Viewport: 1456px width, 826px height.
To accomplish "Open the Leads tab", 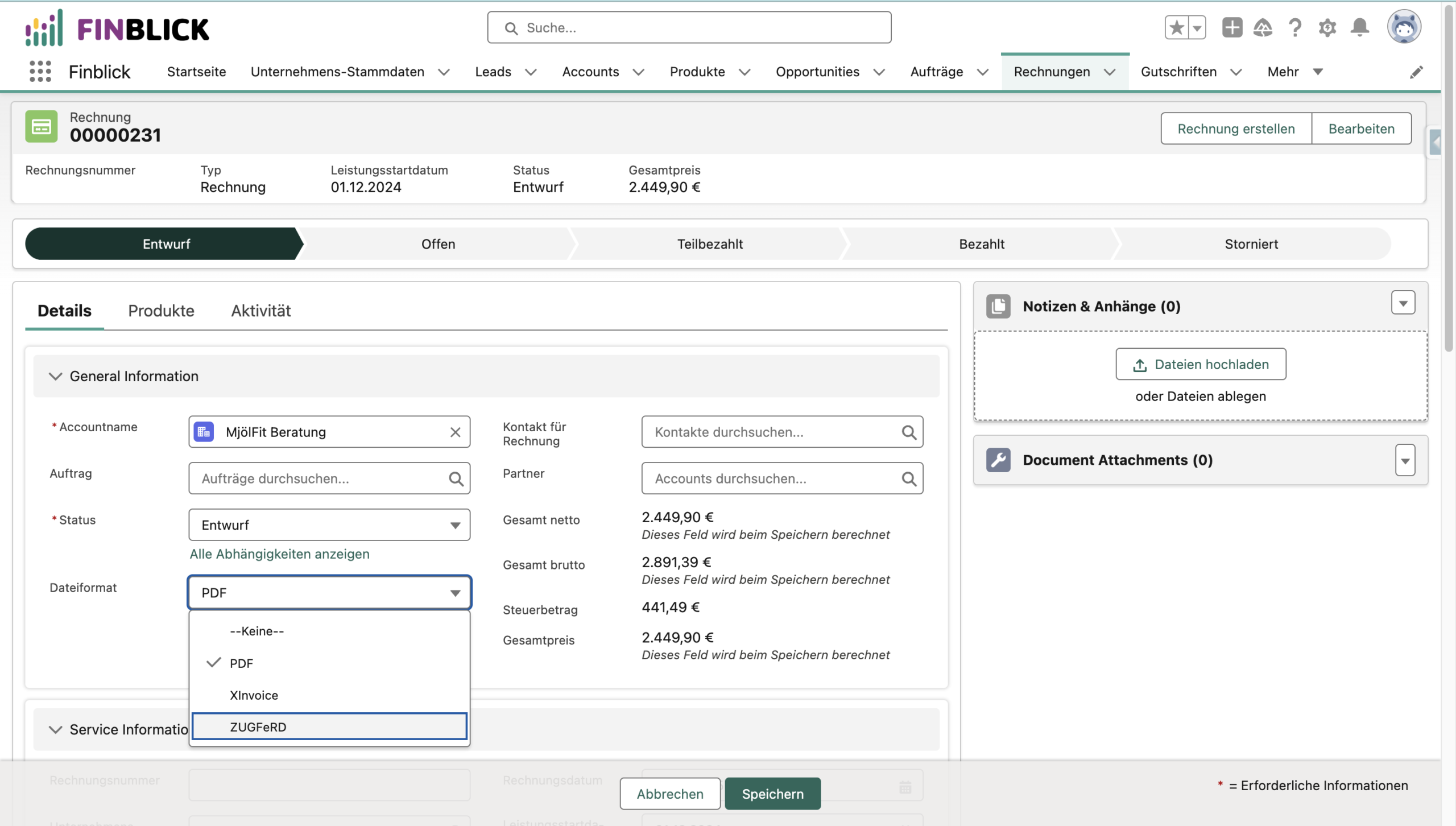I will point(493,72).
